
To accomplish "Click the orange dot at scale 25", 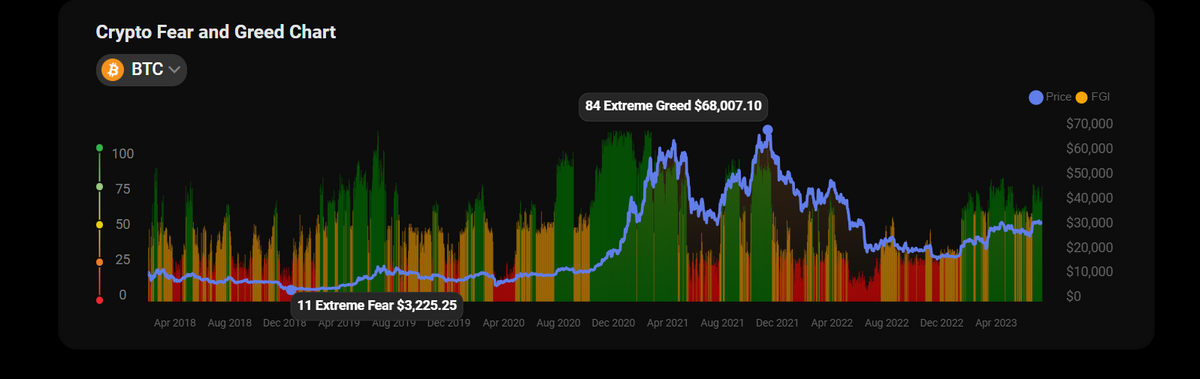I will point(99,262).
